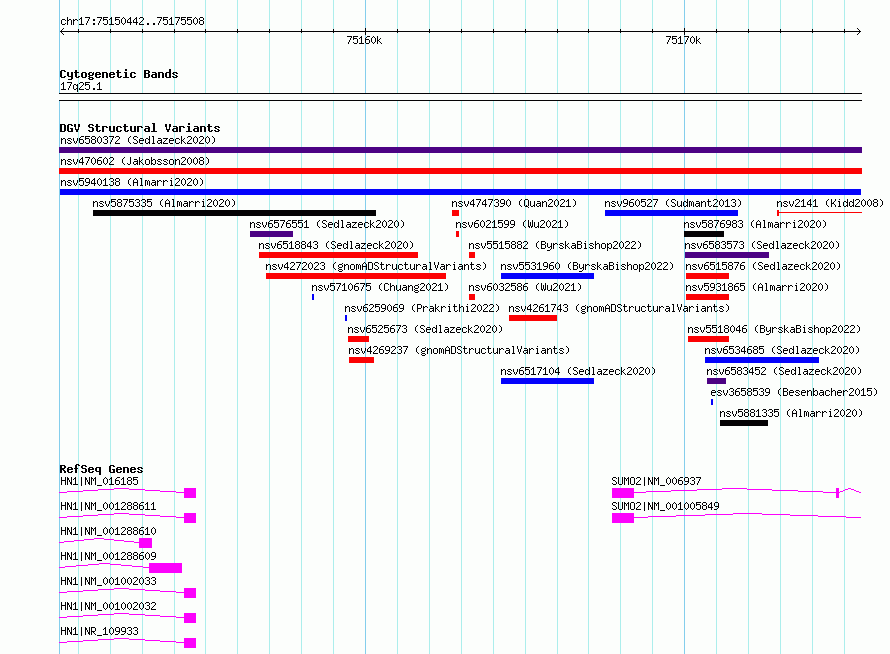Select the nsv960527 (Sudmant2013) label

673,203
